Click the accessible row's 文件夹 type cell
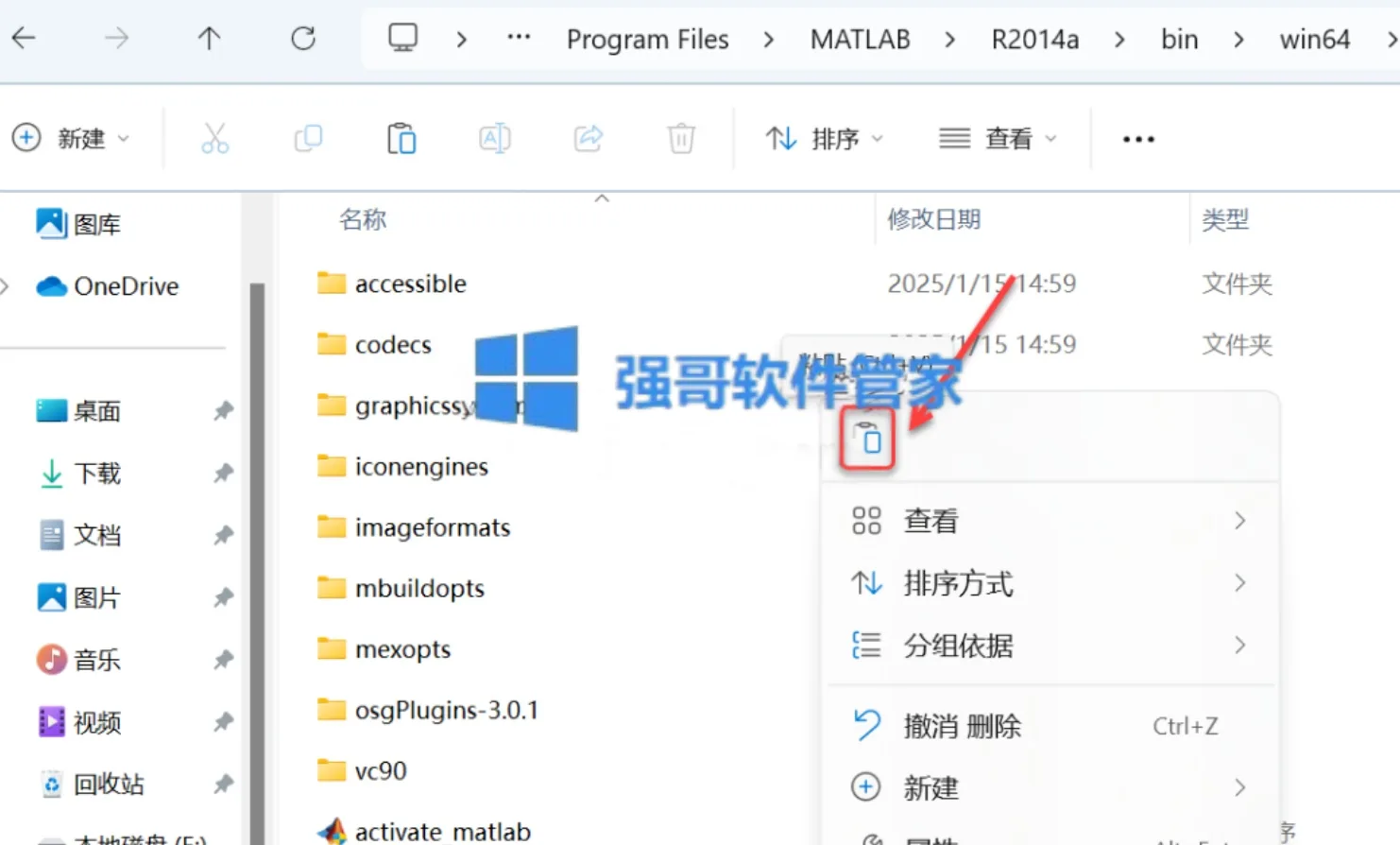Image resolution: width=1400 pixels, height=845 pixels. [x=1237, y=284]
